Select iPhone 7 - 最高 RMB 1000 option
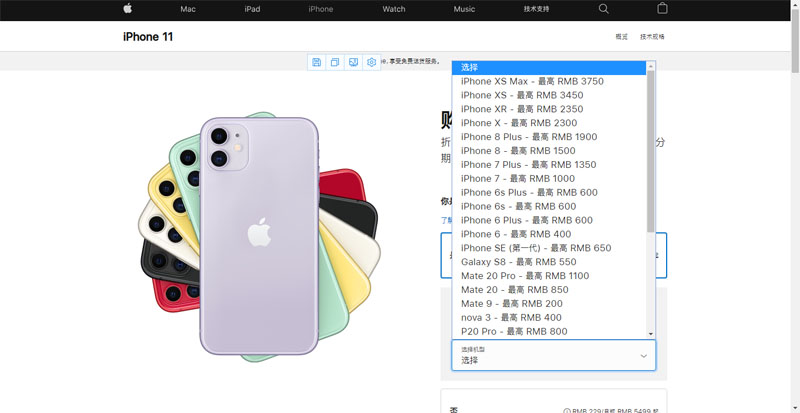This screenshot has width=800, height=413. click(x=549, y=179)
